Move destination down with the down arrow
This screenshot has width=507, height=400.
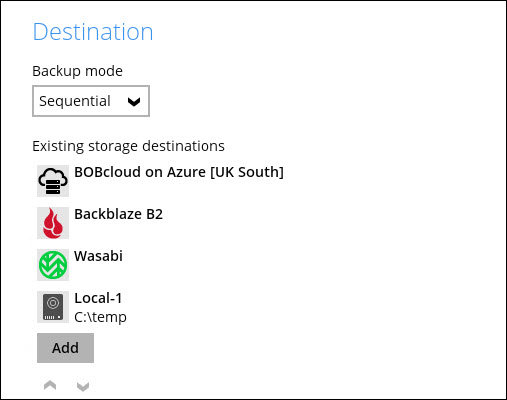[83, 386]
